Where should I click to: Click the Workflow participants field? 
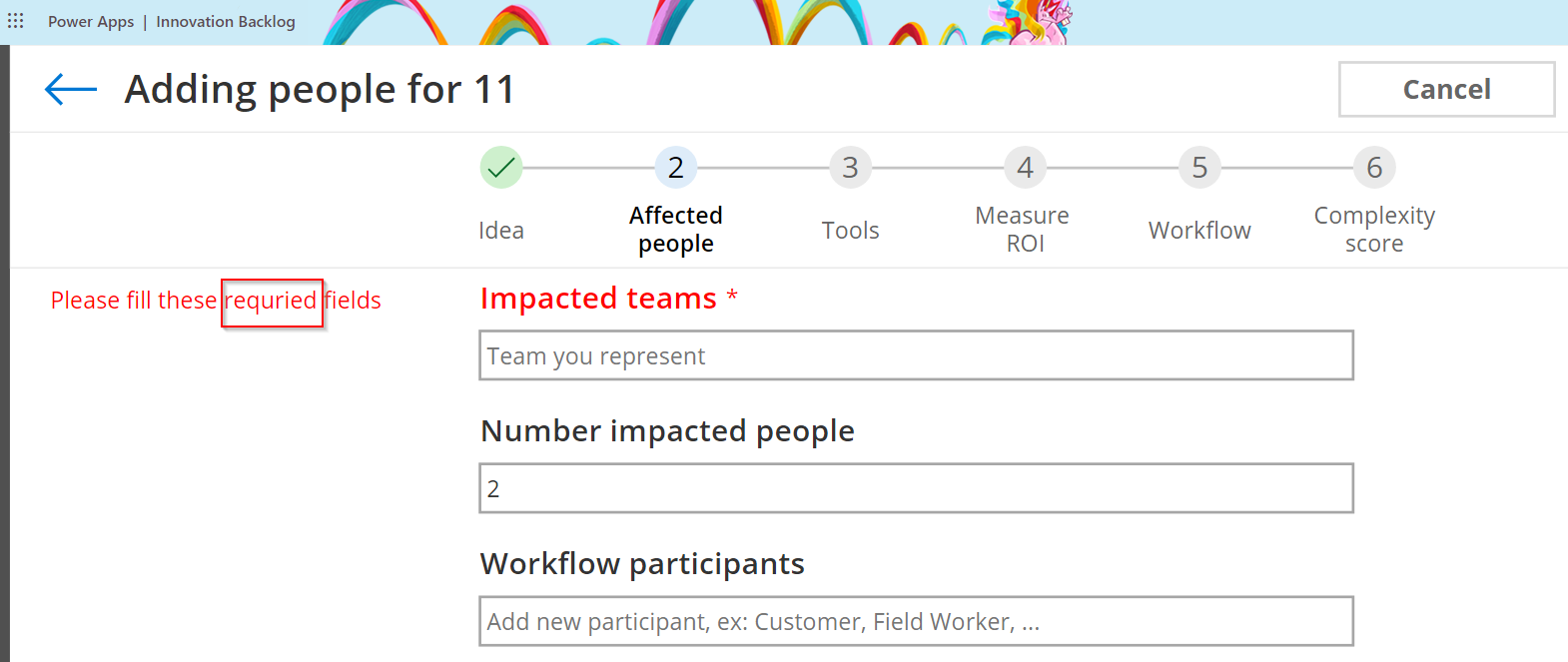click(916, 620)
